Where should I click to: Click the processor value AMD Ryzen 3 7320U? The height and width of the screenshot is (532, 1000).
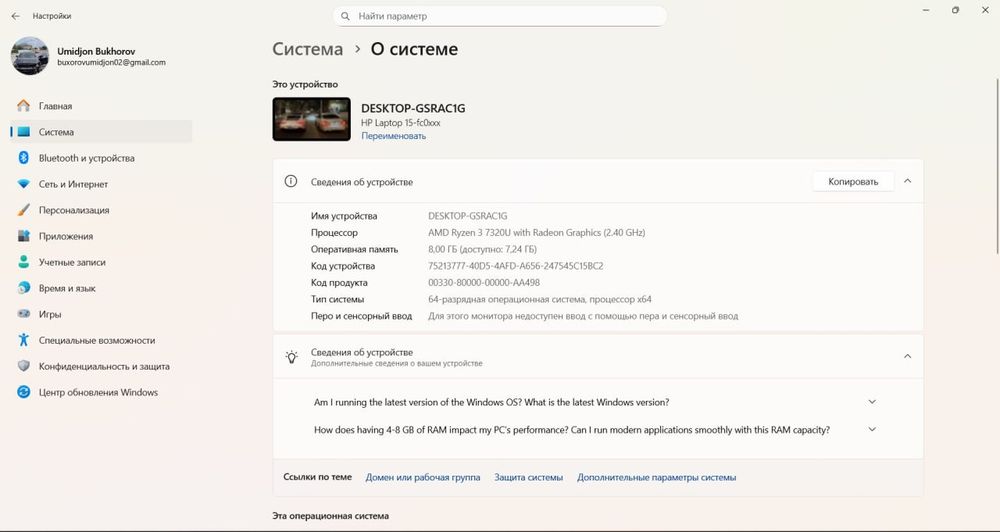click(536, 232)
